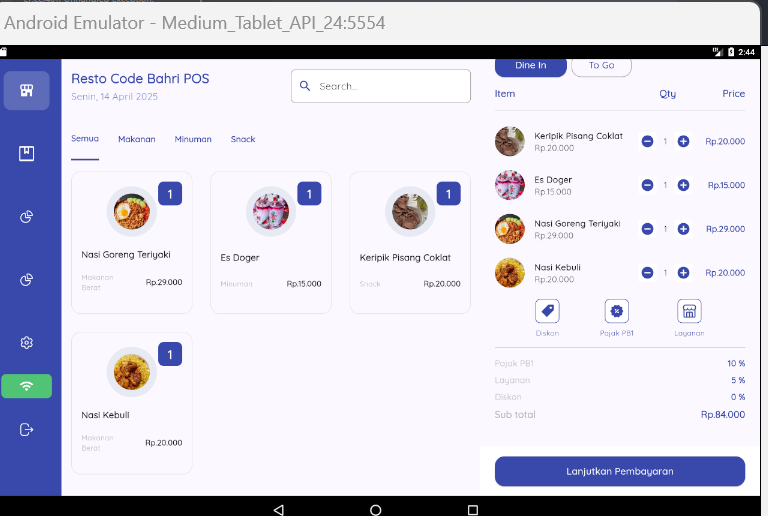Decrease Es Doger quantity
Screen dimensions: 768x516
(647, 185)
